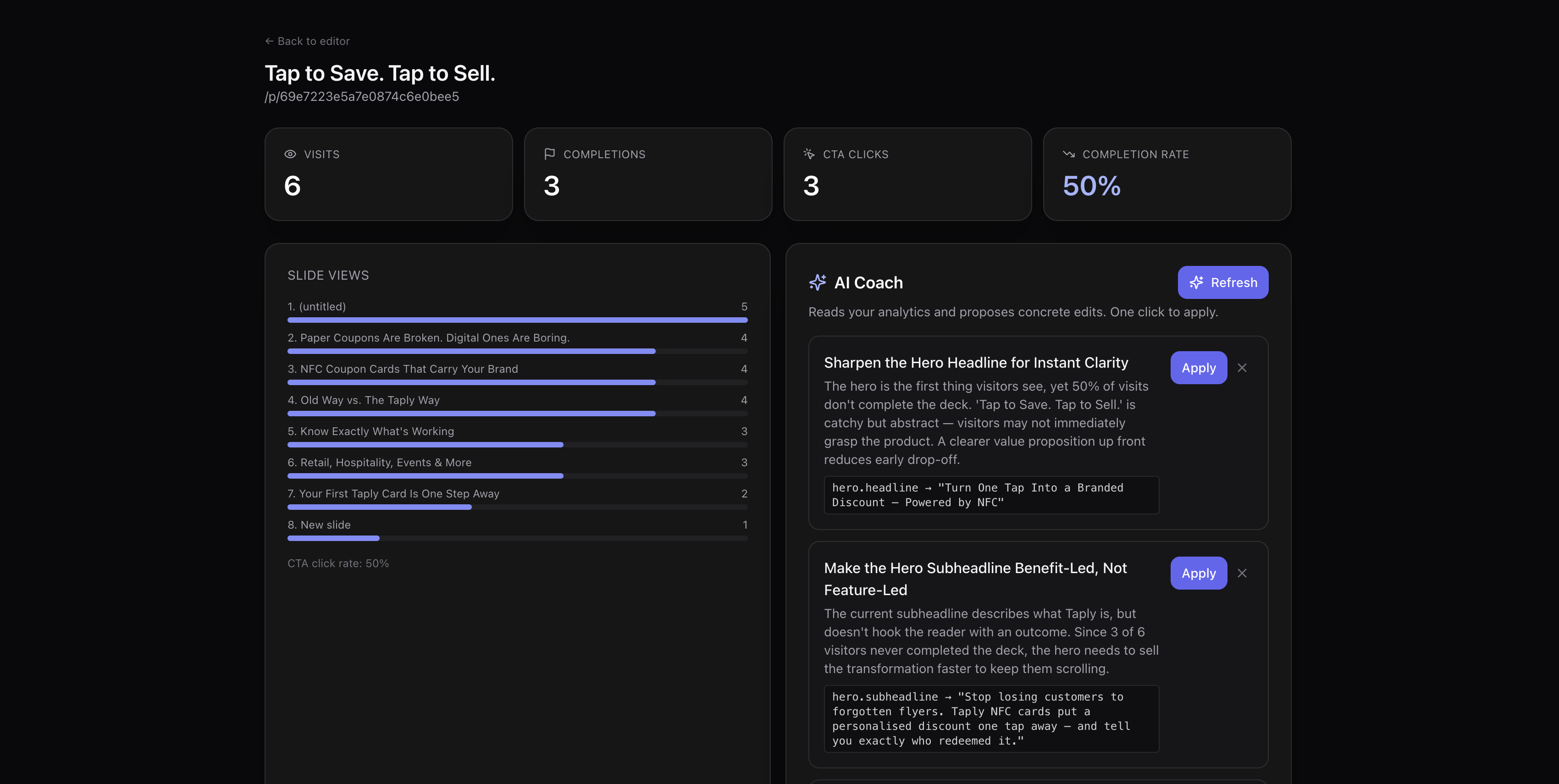The width and height of the screenshot is (1559, 784).
Task: Click the CTA Clicks cursor icon
Action: (x=809, y=154)
